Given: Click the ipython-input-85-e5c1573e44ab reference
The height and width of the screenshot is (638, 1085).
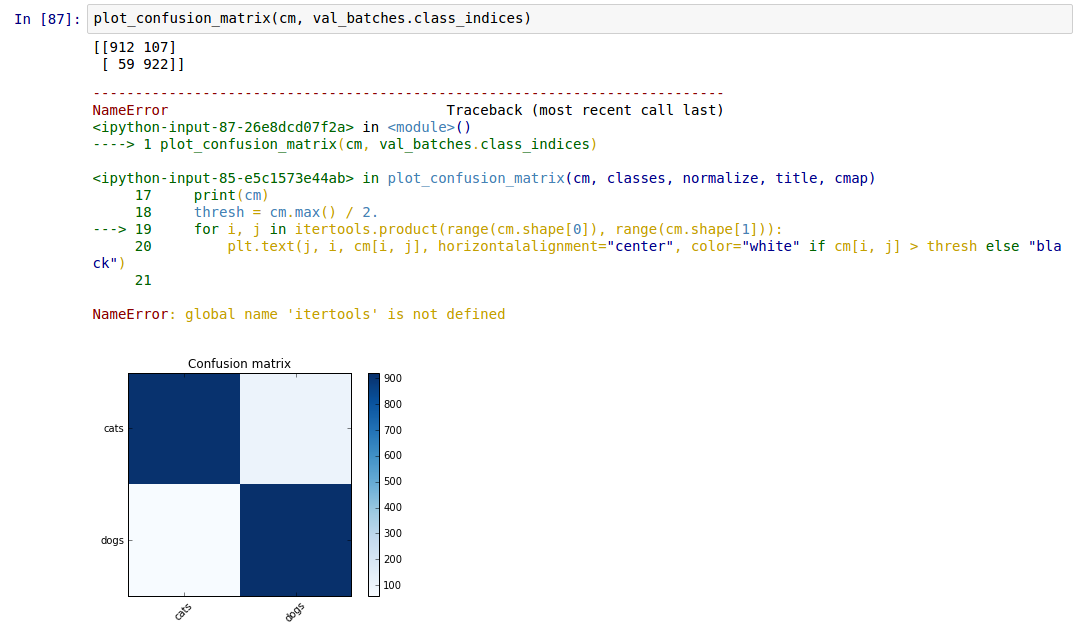Looking at the screenshot, I should tap(223, 178).
